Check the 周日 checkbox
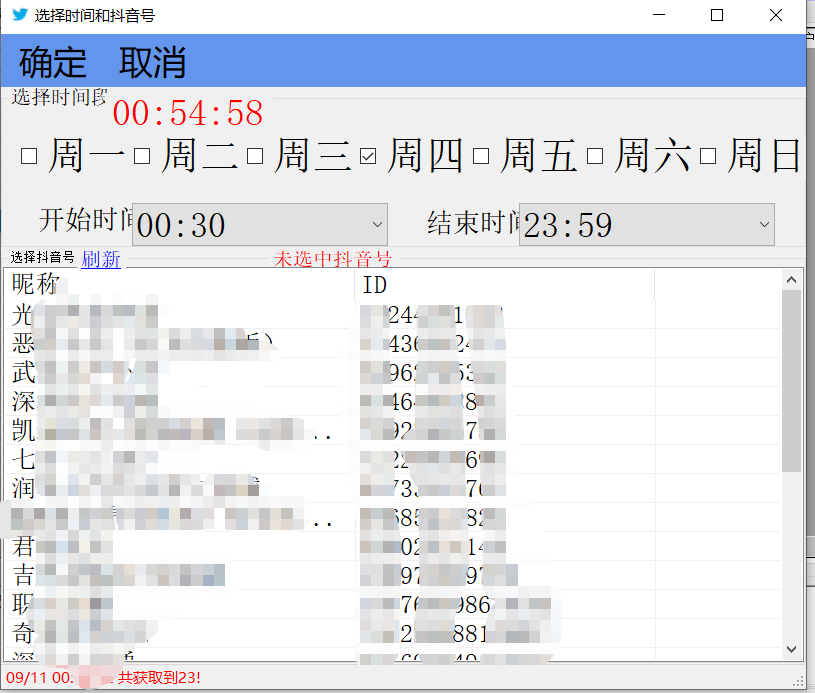815x693 pixels. point(708,157)
